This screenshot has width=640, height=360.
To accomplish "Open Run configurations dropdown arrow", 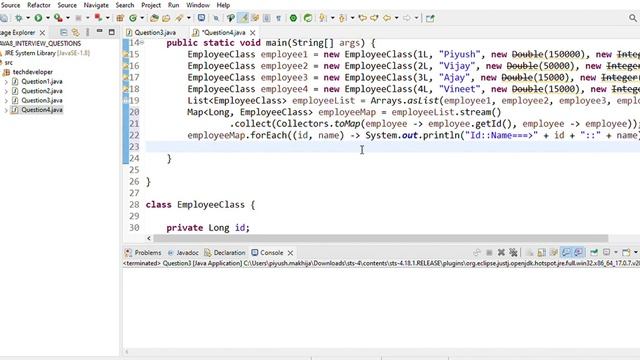I will (48, 18).
